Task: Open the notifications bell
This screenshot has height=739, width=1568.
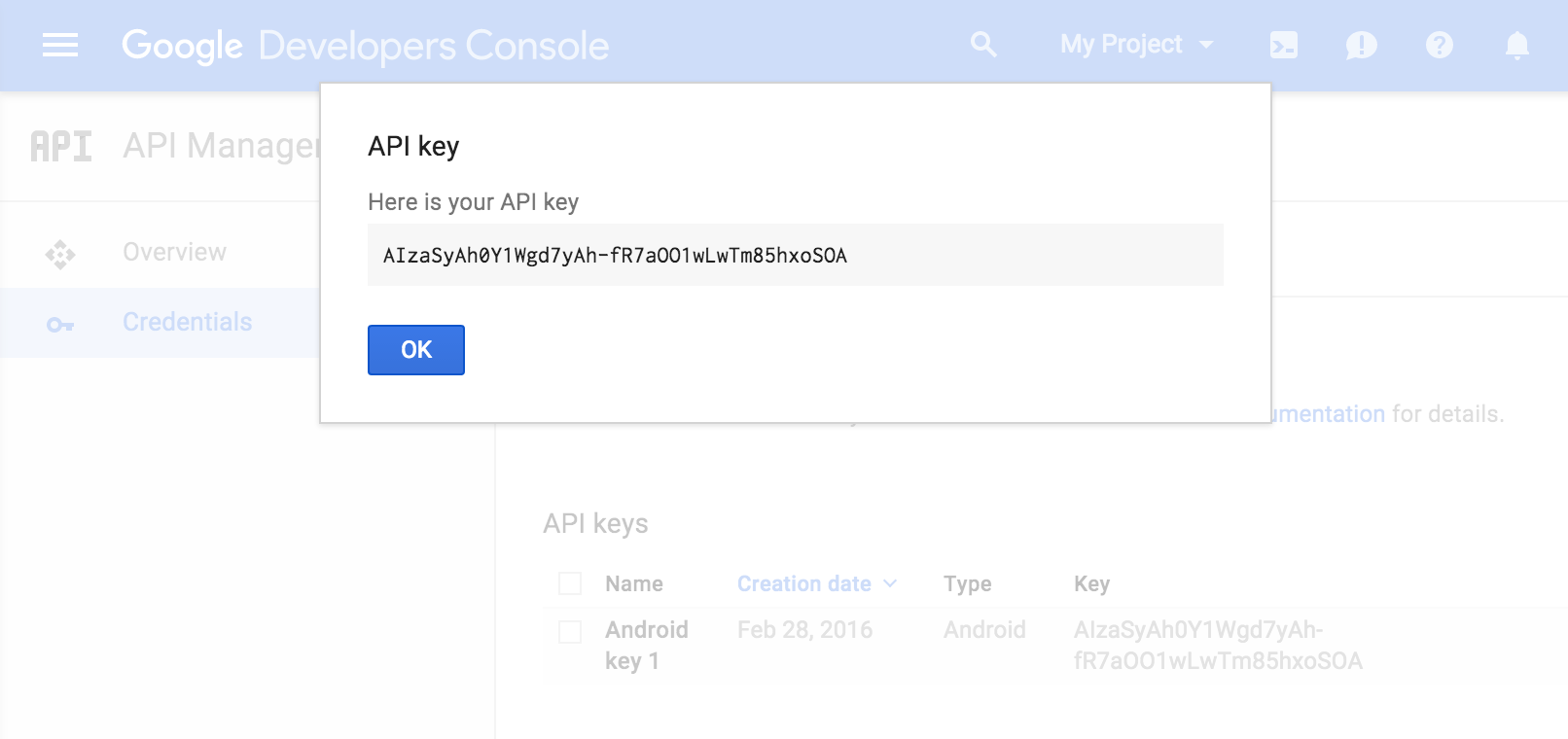Action: click(x=1516, y=45)
